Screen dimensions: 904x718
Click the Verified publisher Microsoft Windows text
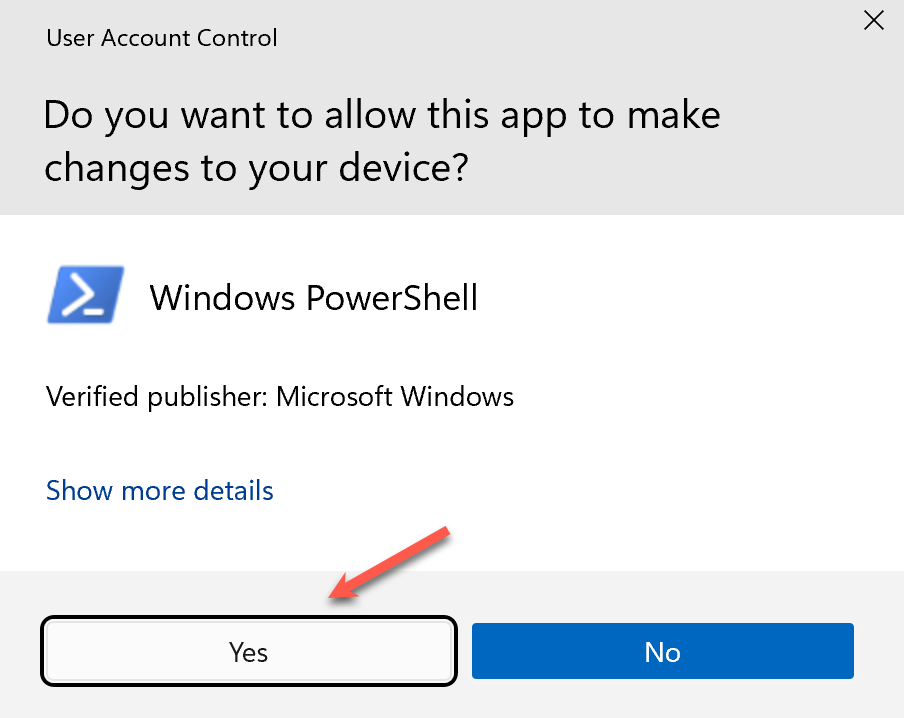click(x=280, y=397)
